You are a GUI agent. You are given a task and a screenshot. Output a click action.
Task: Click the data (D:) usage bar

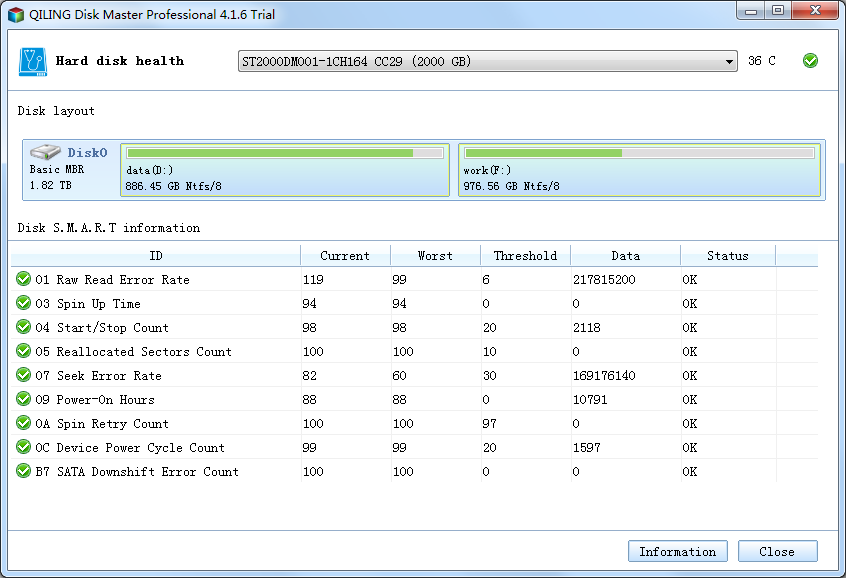click(x=285, y=153)
